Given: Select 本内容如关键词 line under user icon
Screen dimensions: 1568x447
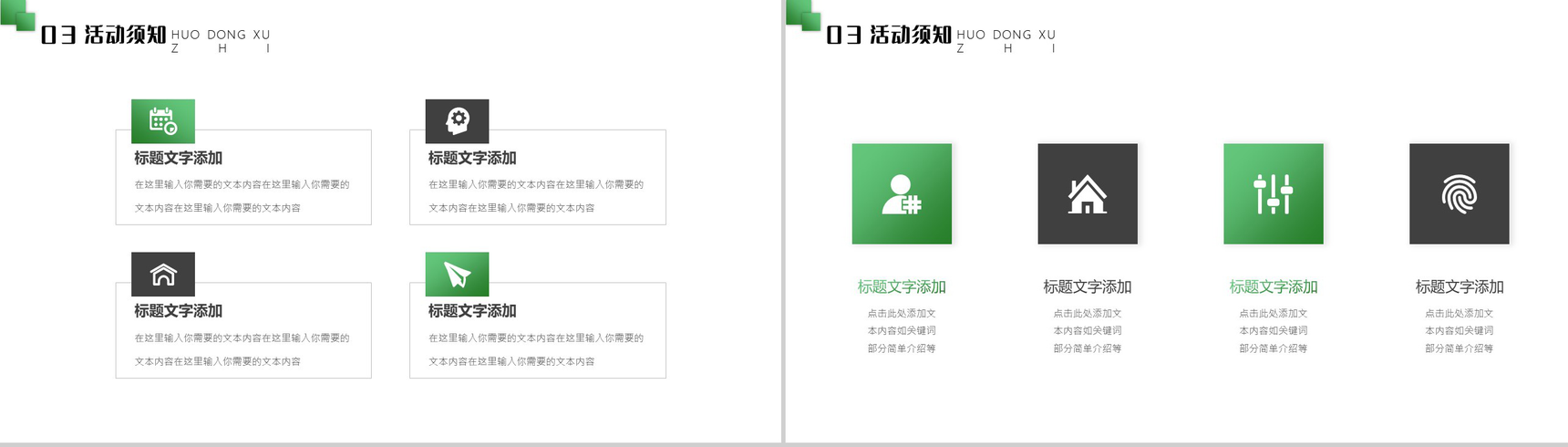Looking at the screenshot, I should (902, 330).
